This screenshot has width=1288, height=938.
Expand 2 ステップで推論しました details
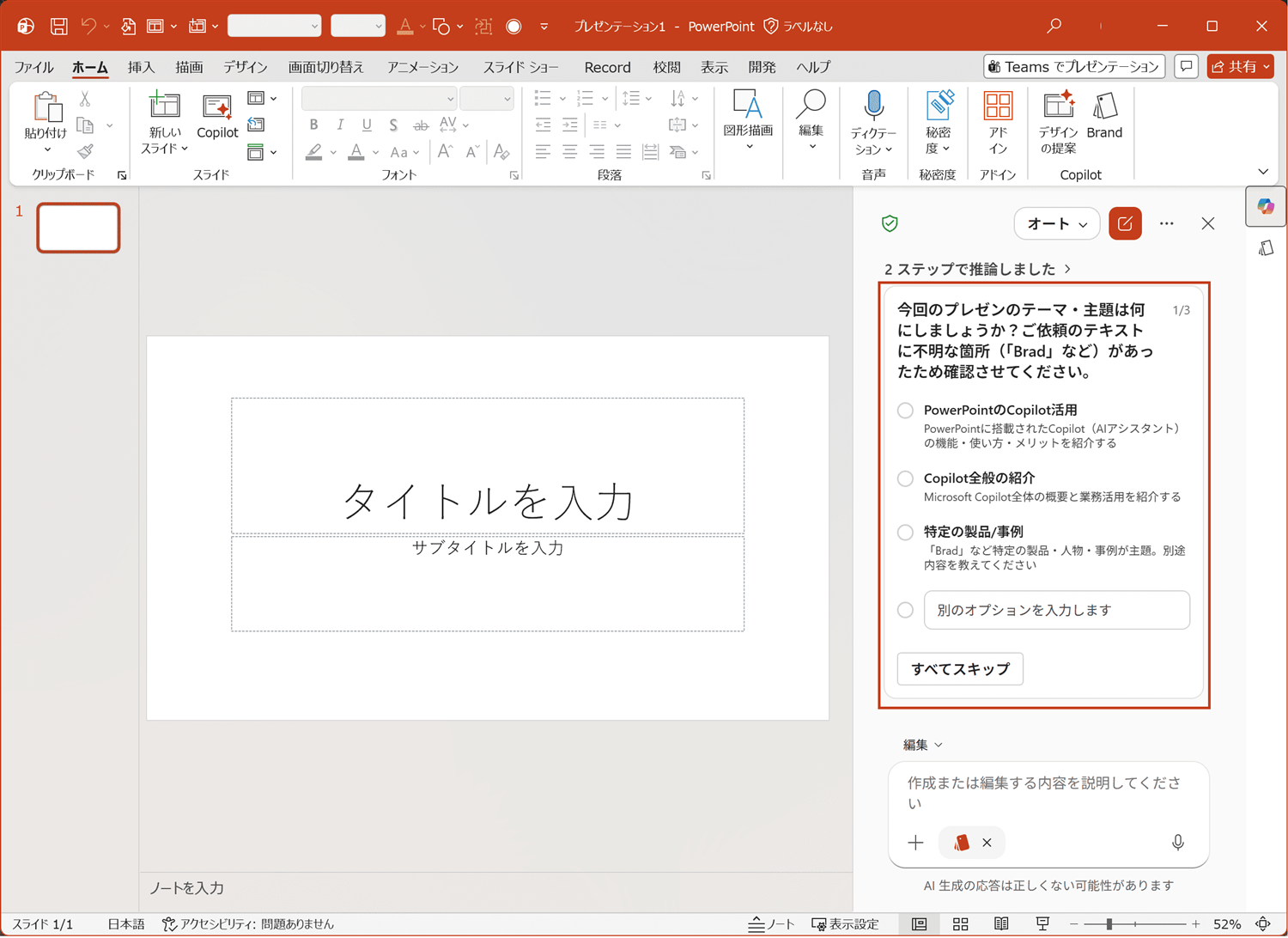(977, 270)
